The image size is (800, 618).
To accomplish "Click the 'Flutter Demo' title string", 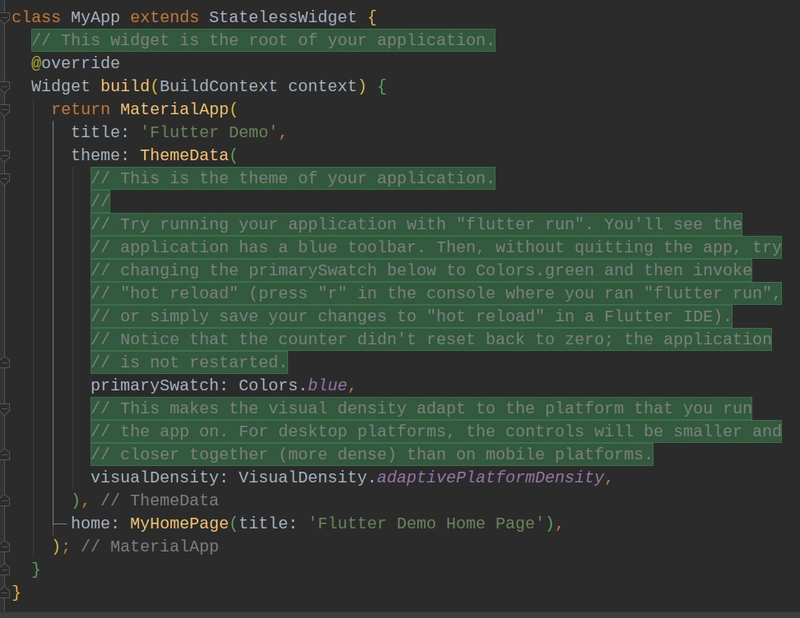I will coord(209,132).
